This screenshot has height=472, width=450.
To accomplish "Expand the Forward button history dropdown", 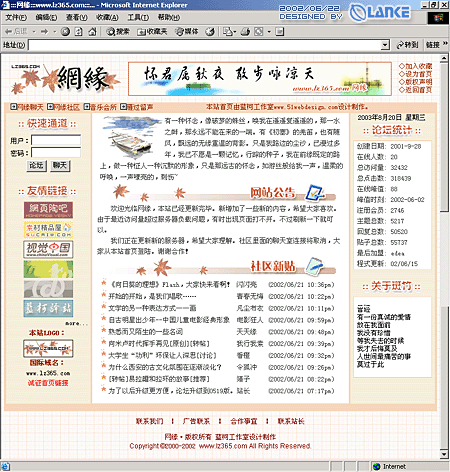I will pos(55,32).
